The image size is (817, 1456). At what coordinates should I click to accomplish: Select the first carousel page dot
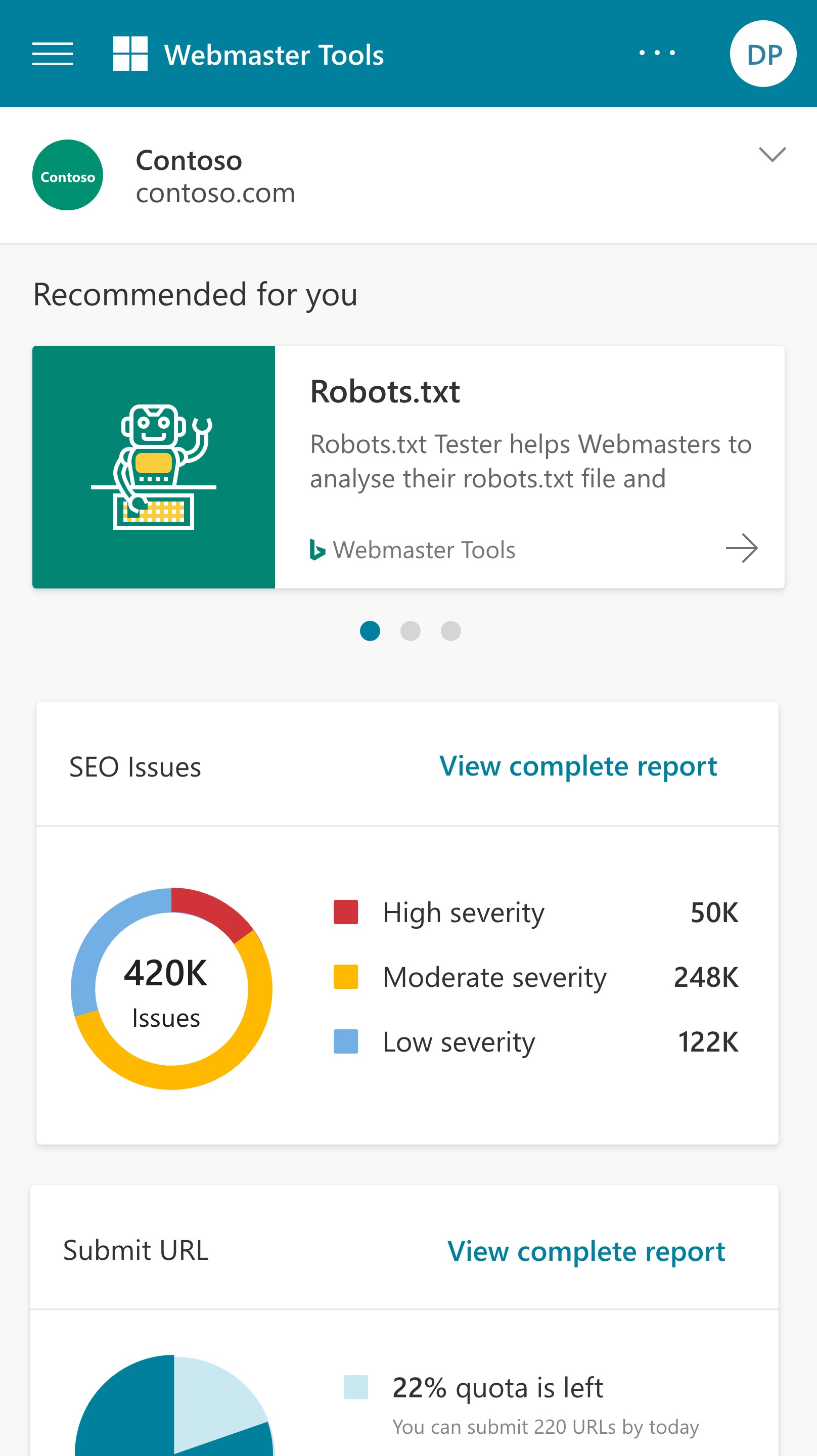point(370,631)
